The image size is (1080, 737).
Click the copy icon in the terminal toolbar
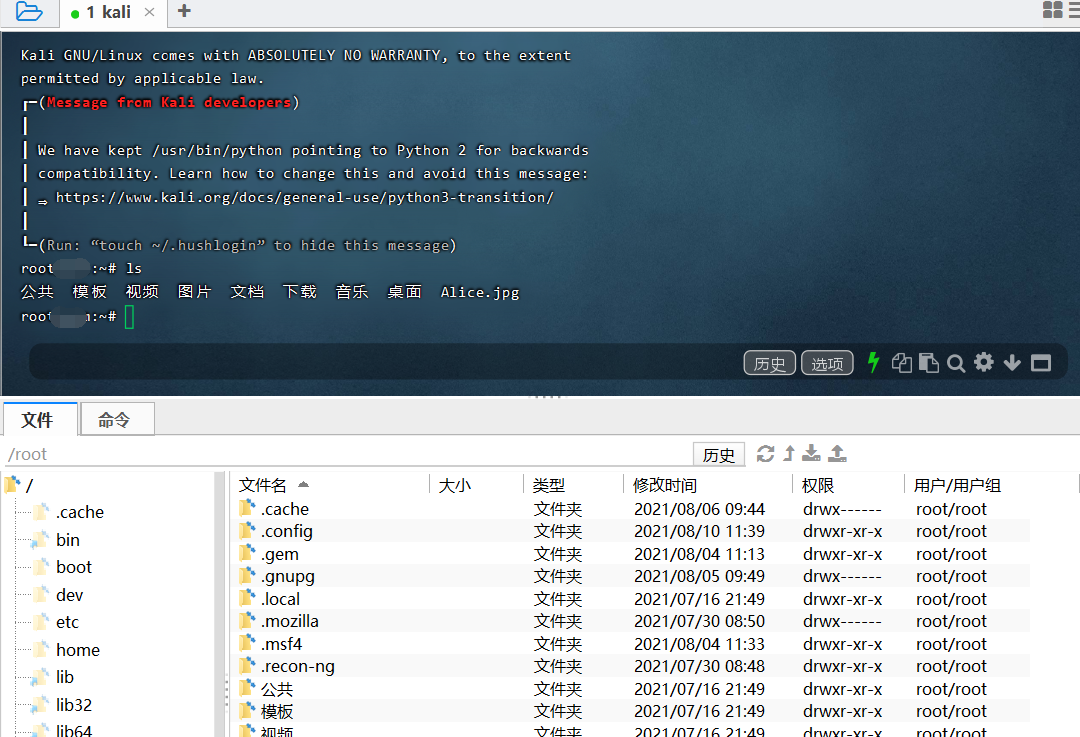tap(901, 362)
